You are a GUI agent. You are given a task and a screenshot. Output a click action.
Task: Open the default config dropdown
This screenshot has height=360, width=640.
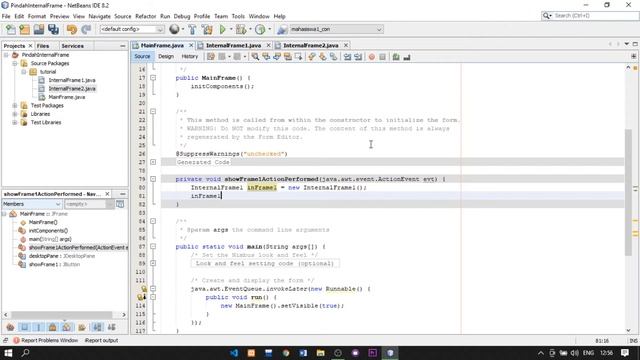tap(131, 29)
